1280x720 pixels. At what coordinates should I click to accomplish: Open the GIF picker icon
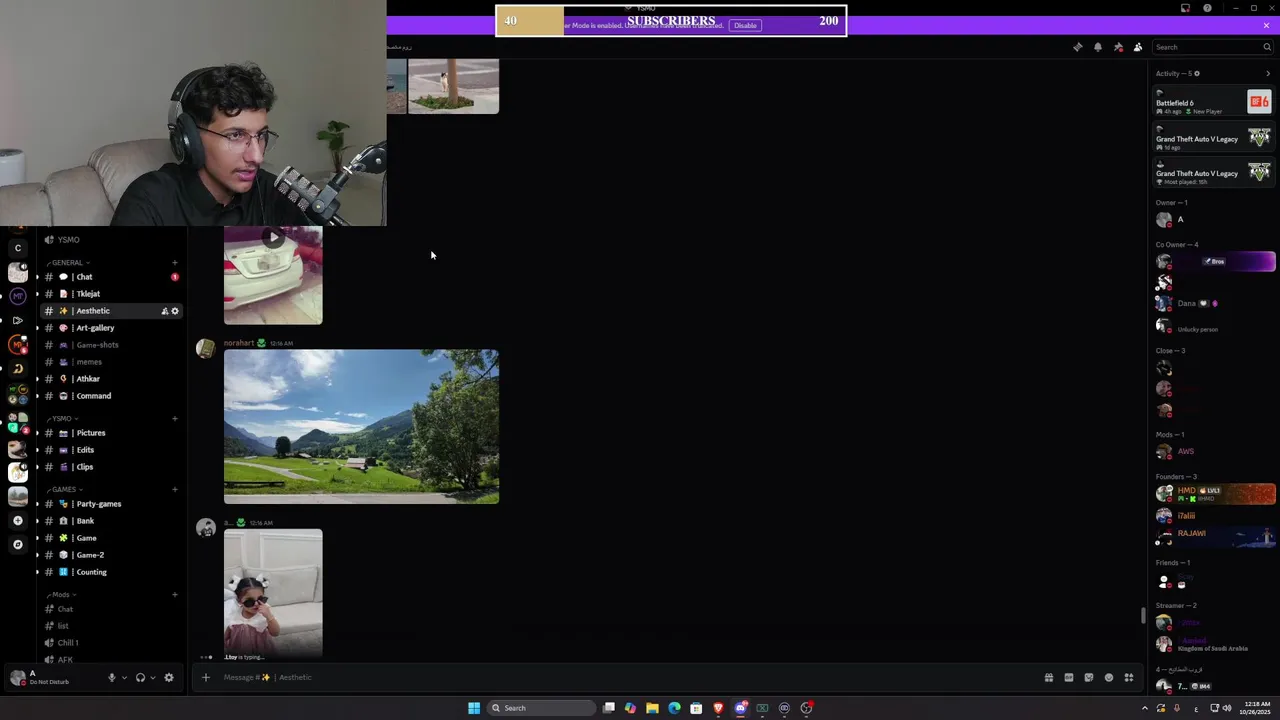[1069, 677]
